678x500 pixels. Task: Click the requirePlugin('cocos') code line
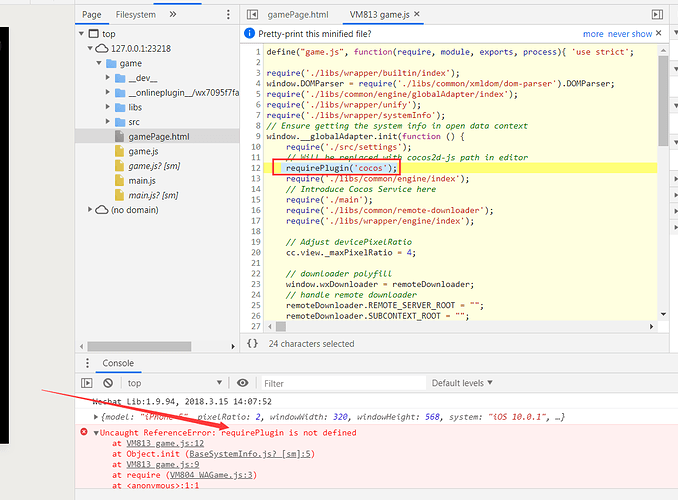click(341, 168)
